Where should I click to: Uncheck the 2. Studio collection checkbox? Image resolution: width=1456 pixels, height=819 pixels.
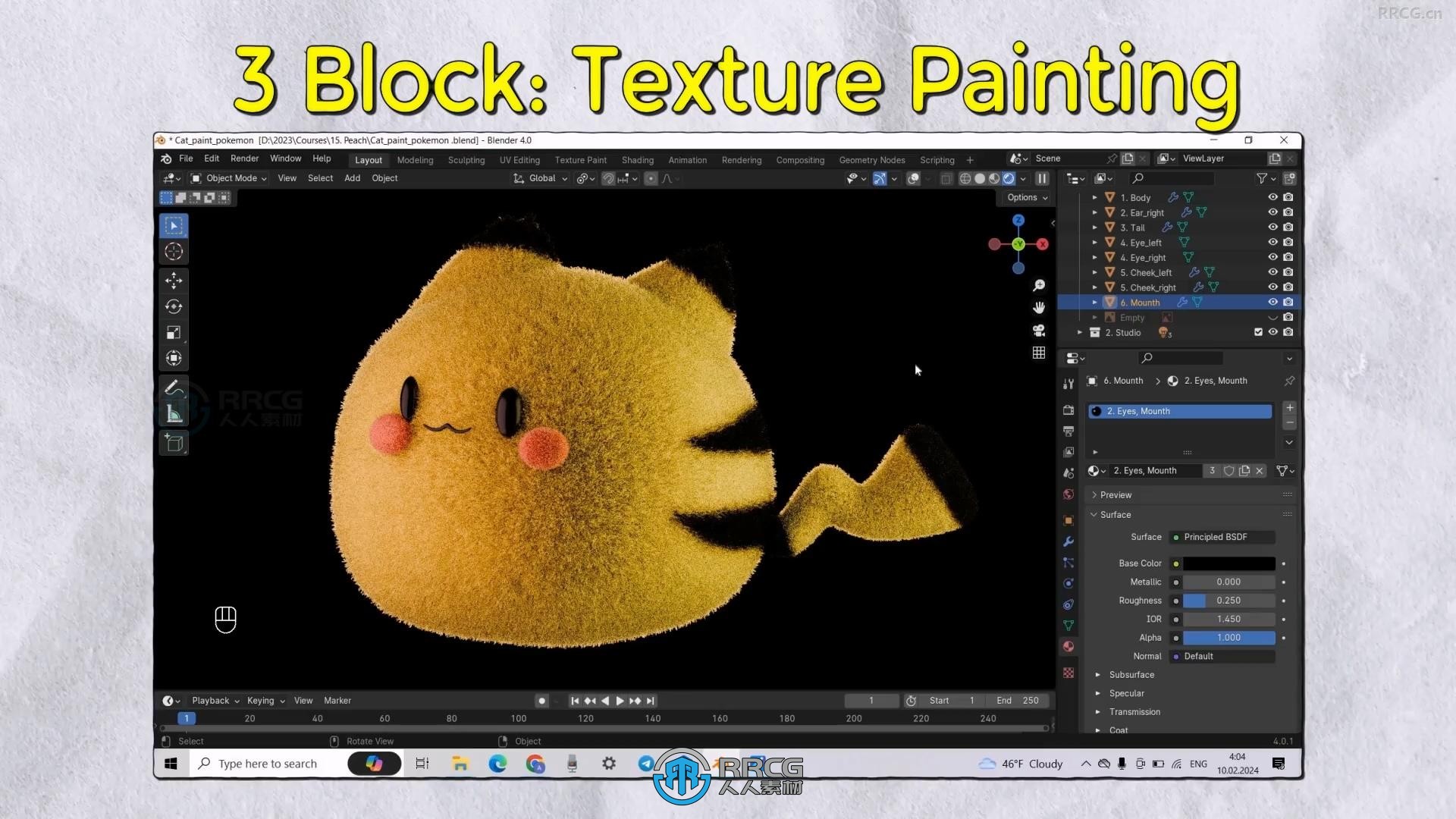coord(1258,332)
